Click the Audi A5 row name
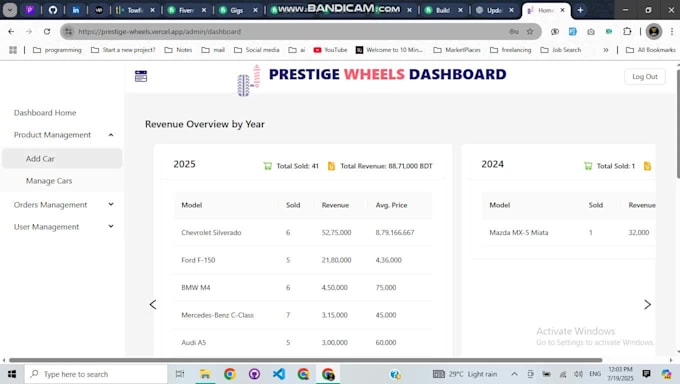 coord(193,342)
